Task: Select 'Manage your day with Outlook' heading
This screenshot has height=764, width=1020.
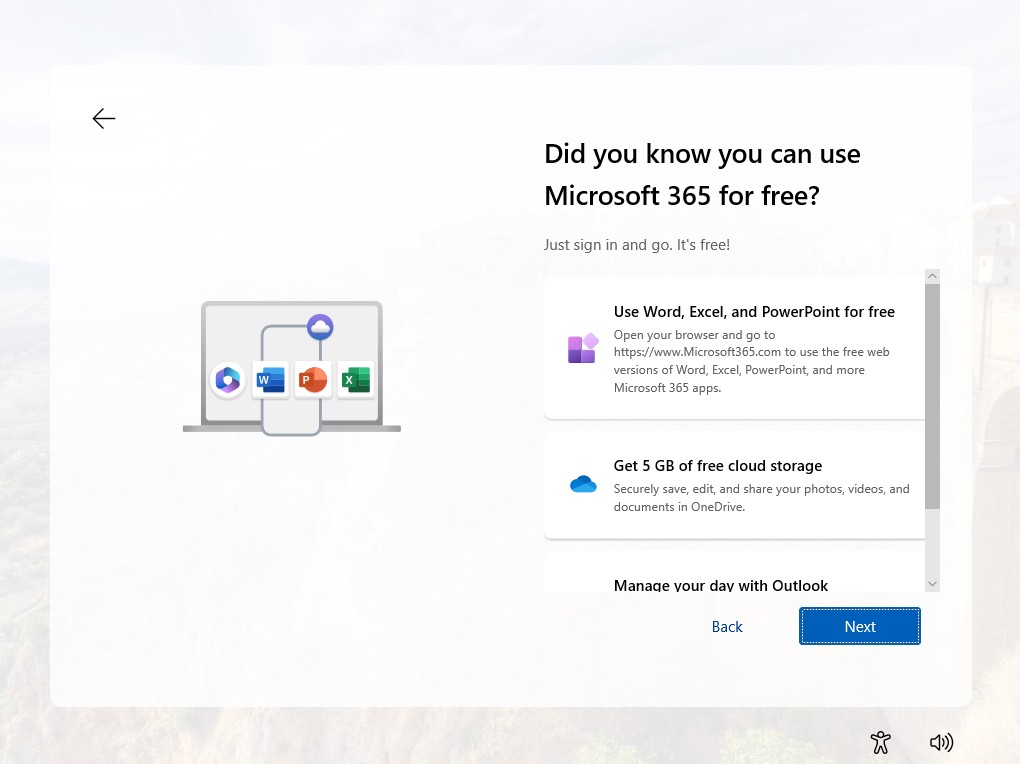Action: coord(721,585)
